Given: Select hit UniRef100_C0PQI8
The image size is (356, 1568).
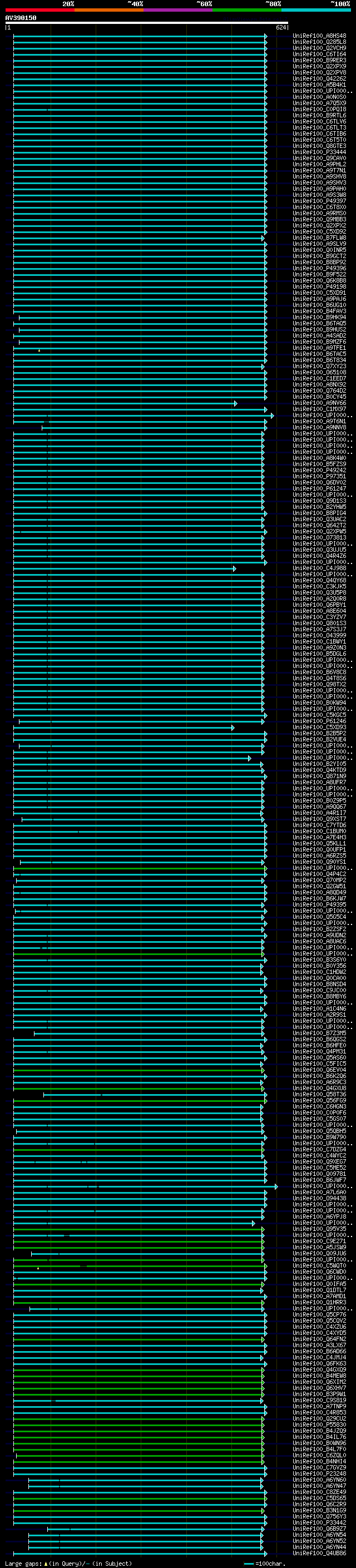Looking at the screenshot, I should pos(319,110).
